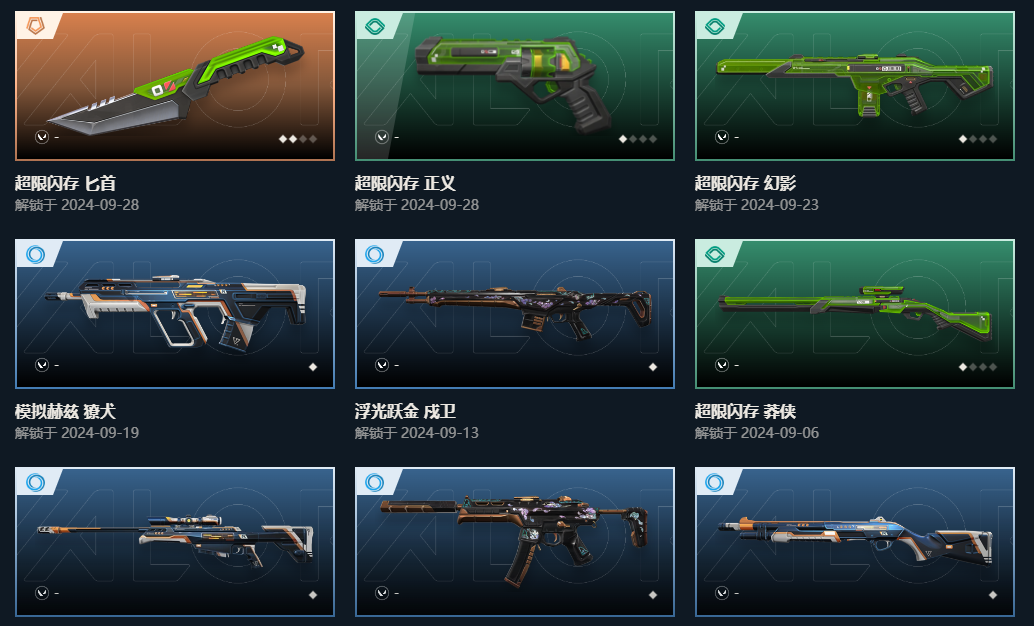View the 模拟赫兹 獠犬 weapon card
1034x626 pixels.
click(x=175, y=314)
